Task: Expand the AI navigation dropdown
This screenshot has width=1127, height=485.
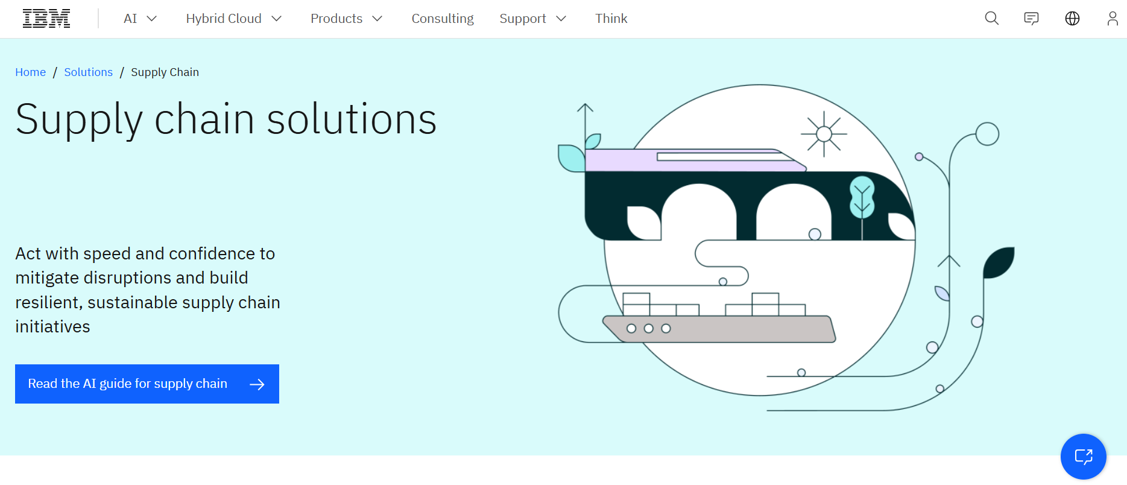Action: 140,18
